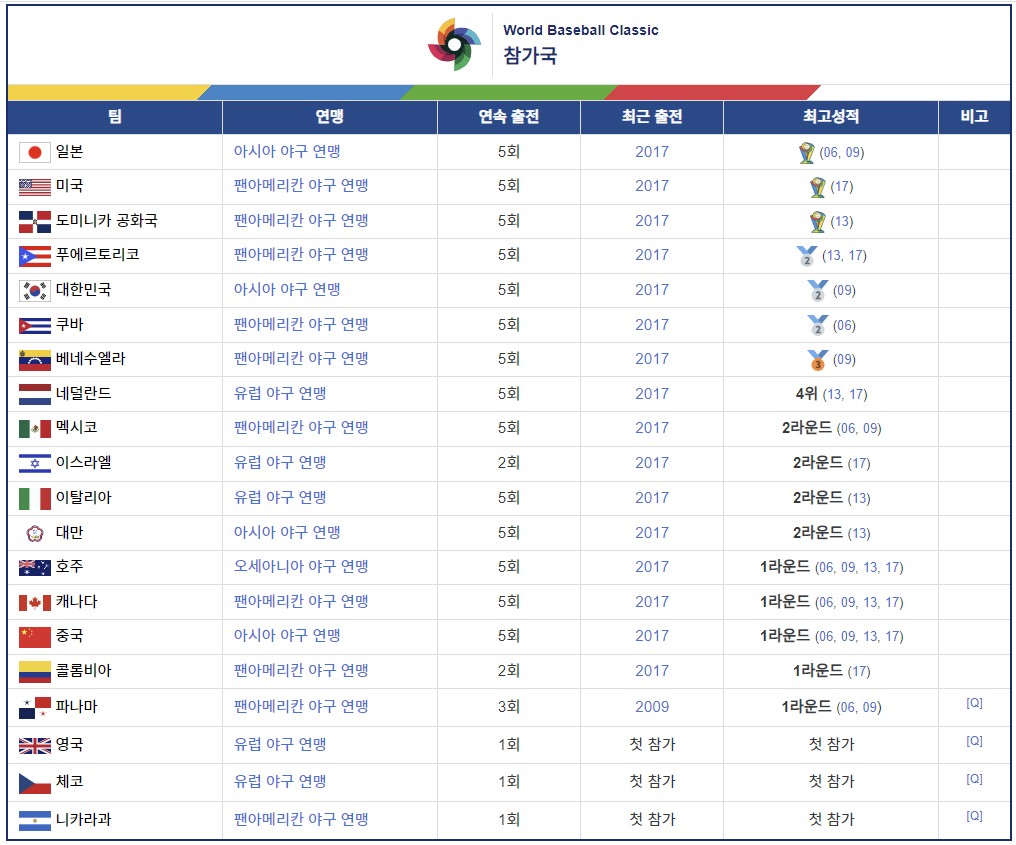Screen dimensions: 1016x845
Task: Click the 도미니카 공화국 team name
Action: (107, 220)
